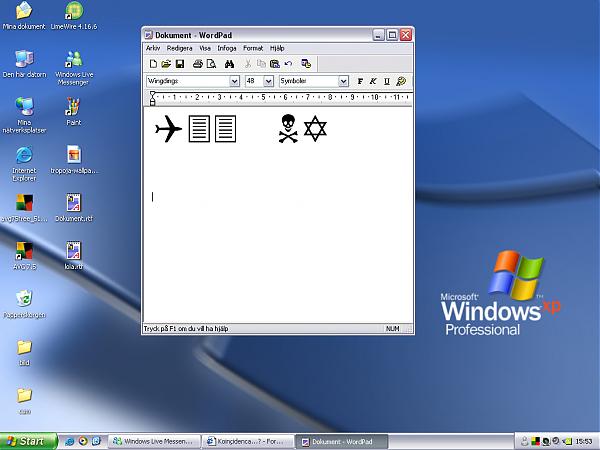Select the Mina dokument desktop icon
Image resolution: width=600 pixels, height=450 pixels.
click(24, 16)
